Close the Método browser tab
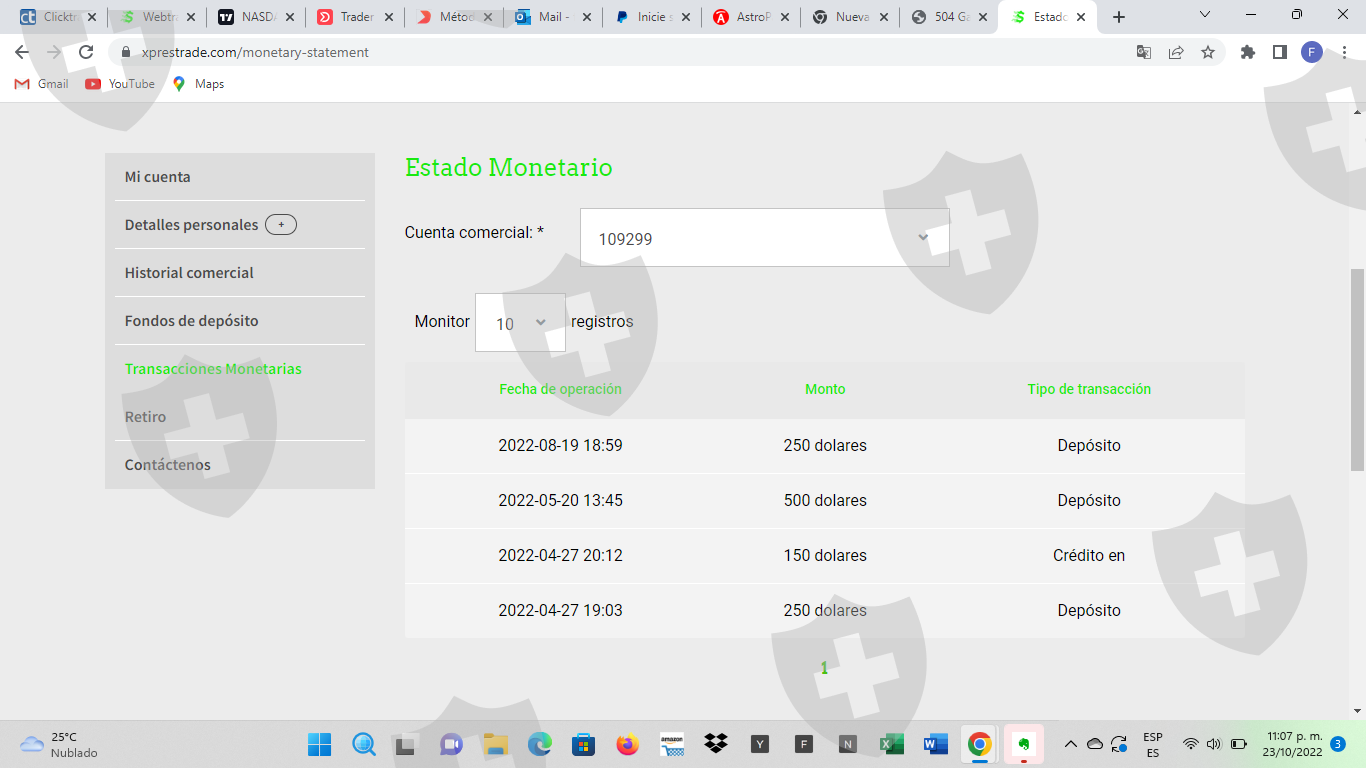Image resolution: width=1366 pixels, height=768 pixels. coord(488,17)
